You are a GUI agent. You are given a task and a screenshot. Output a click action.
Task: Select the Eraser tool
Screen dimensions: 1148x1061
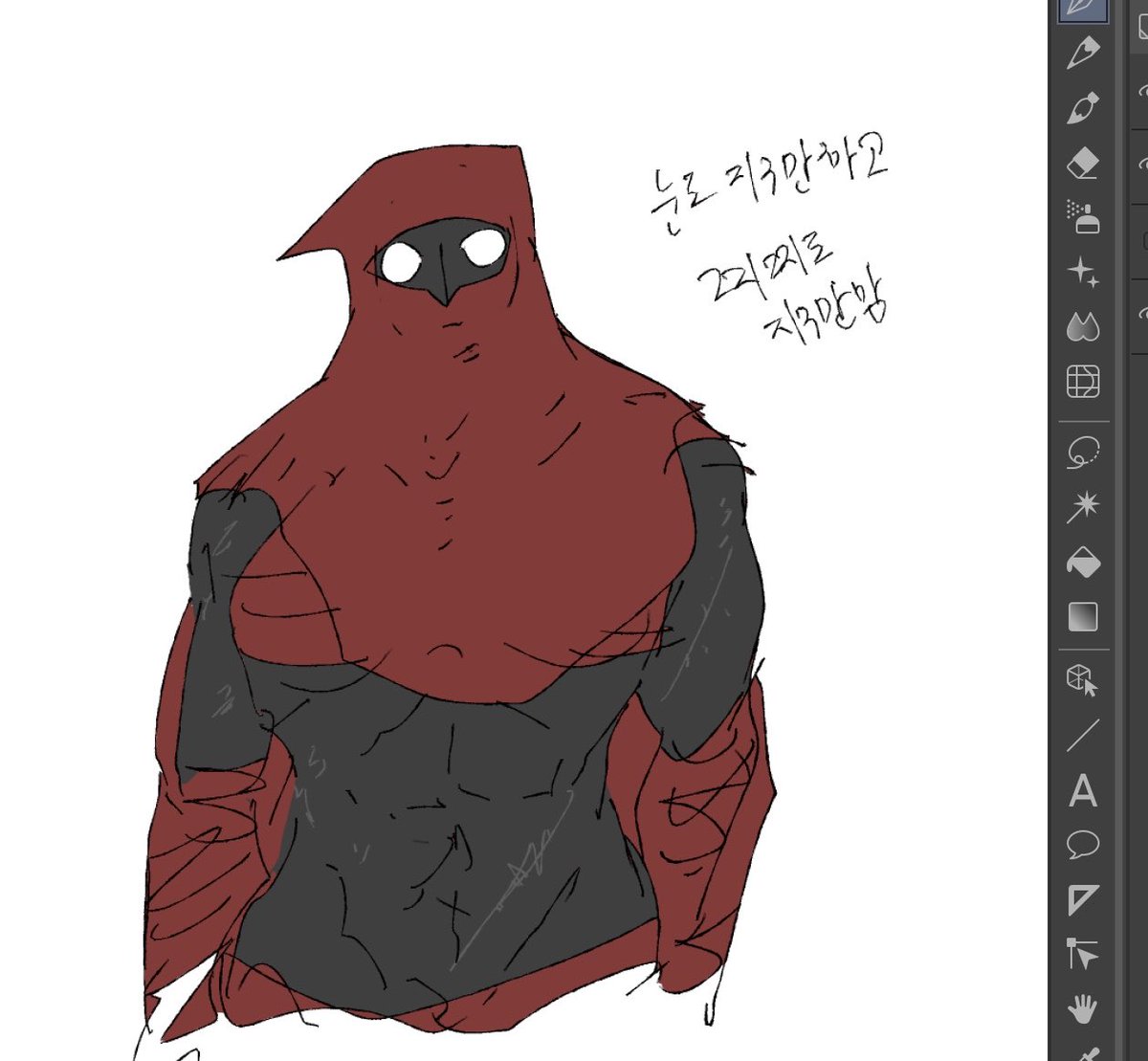coord(1083,163)
